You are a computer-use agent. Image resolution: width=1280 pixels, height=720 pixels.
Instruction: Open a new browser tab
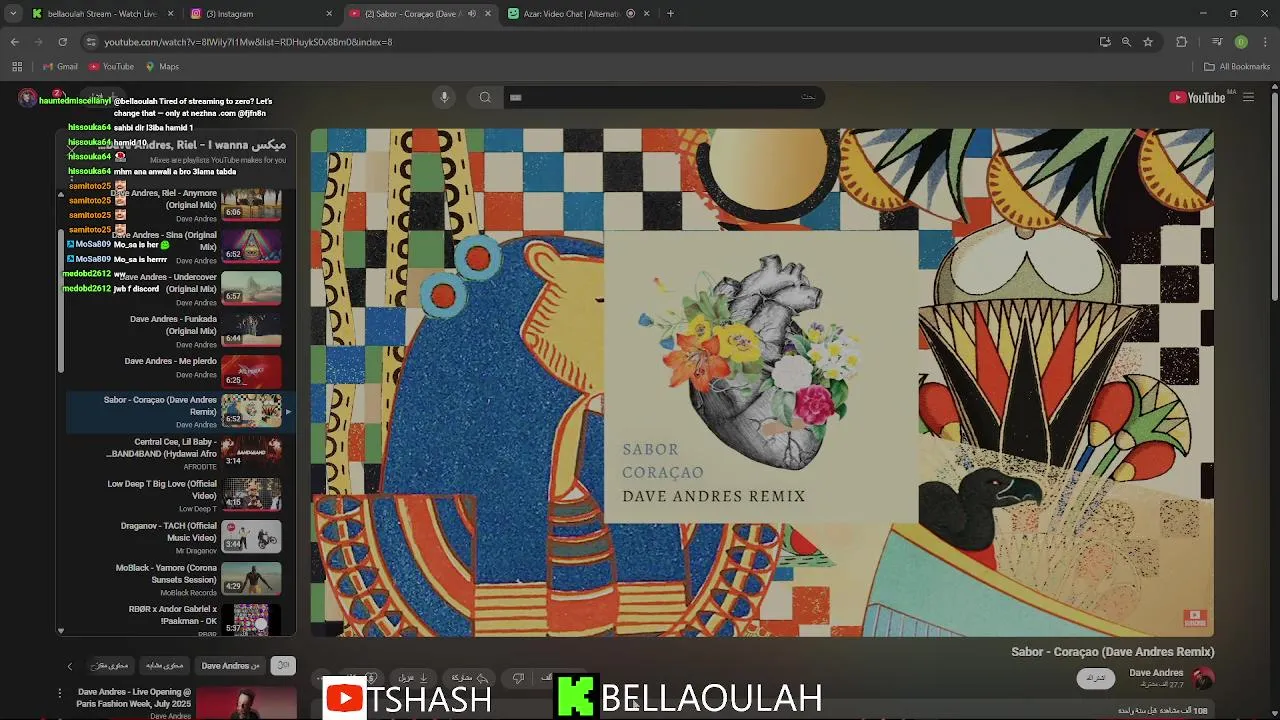click(670, 14)
